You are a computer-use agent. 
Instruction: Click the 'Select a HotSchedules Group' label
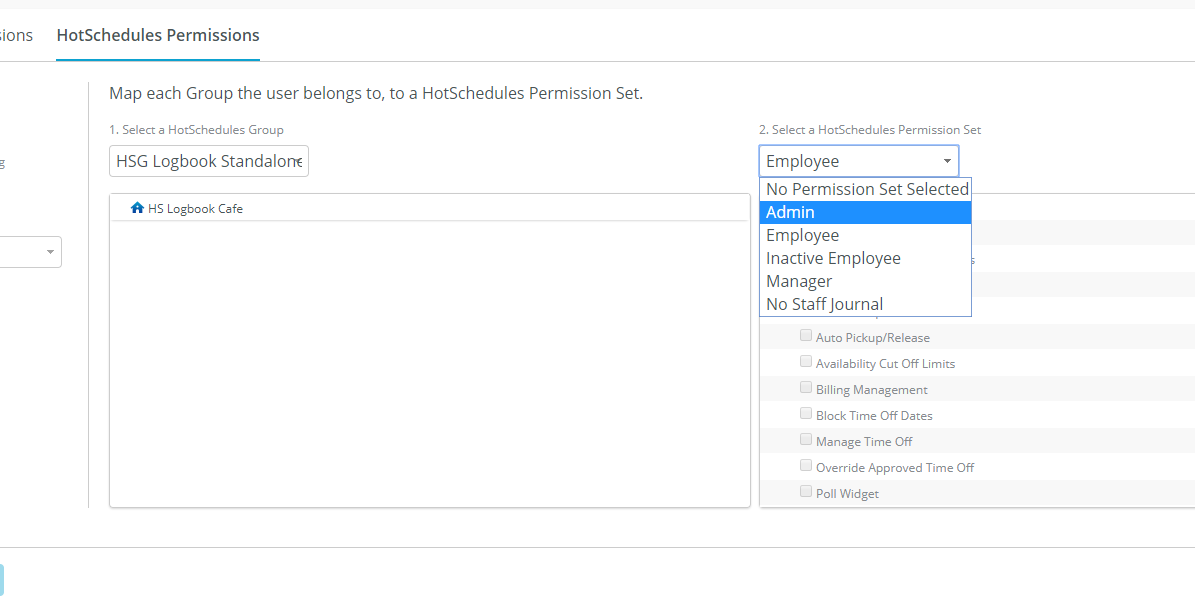[x=196, y=130]
